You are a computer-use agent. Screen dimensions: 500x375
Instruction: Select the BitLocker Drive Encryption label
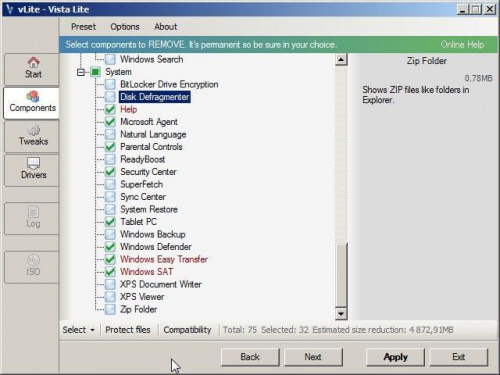pyautogui.click(x=169, y=85)
